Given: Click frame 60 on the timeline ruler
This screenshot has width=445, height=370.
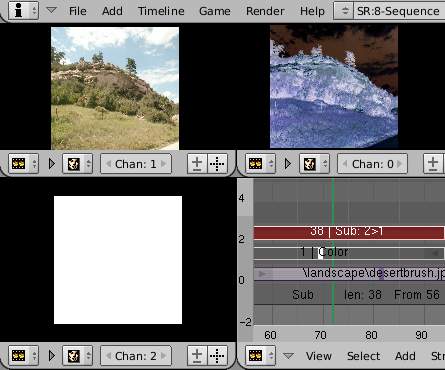Looking at the screenshot, I should [x=270, y=335].
